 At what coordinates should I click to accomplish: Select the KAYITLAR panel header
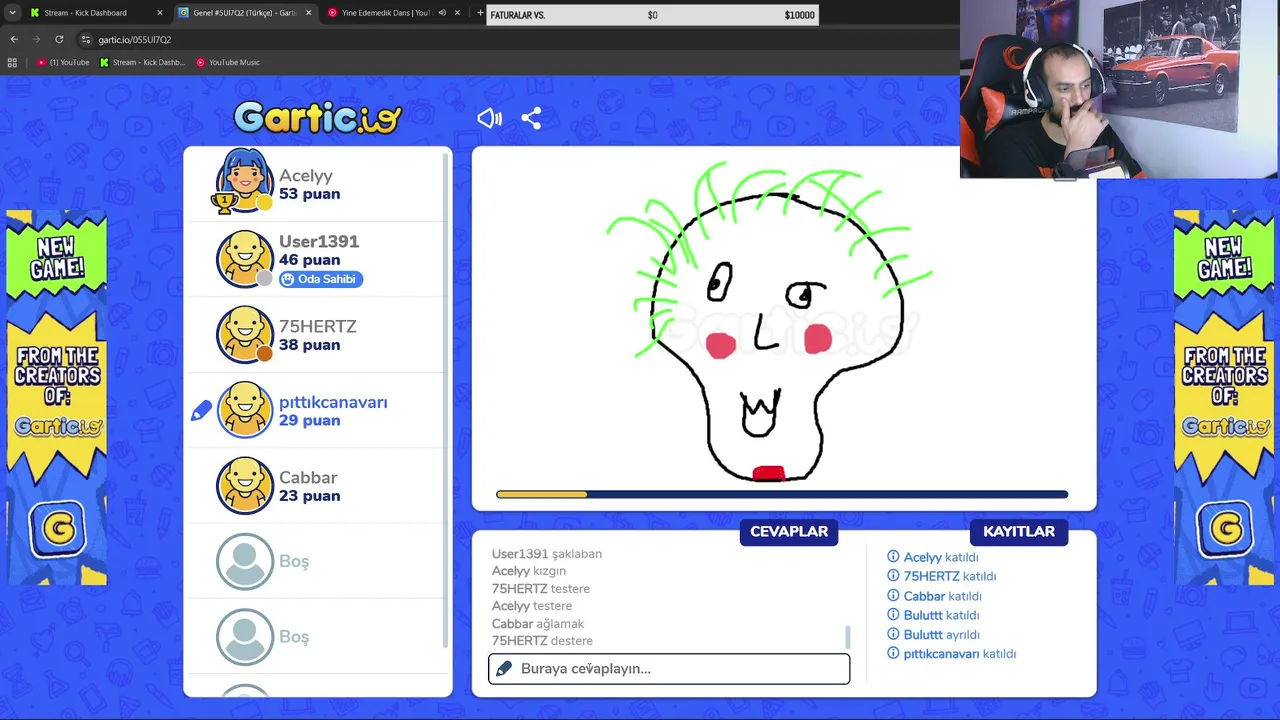click(1019, 531)
